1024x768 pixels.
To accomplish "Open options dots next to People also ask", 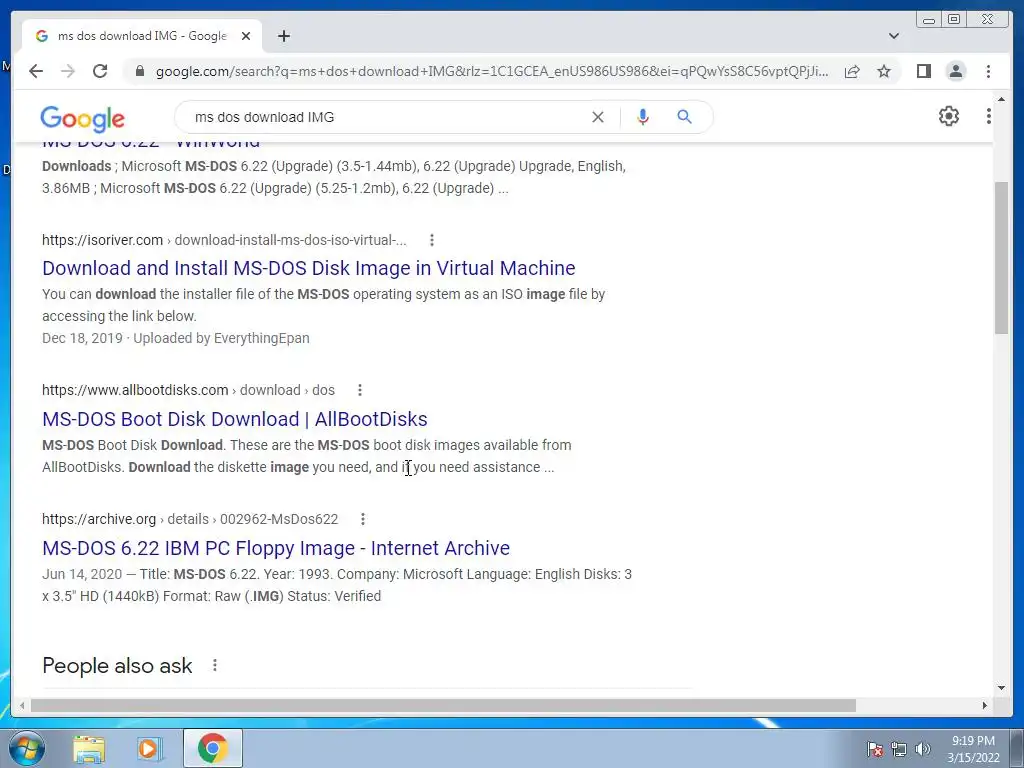I will pyautogui.click(x=215, y=665).
